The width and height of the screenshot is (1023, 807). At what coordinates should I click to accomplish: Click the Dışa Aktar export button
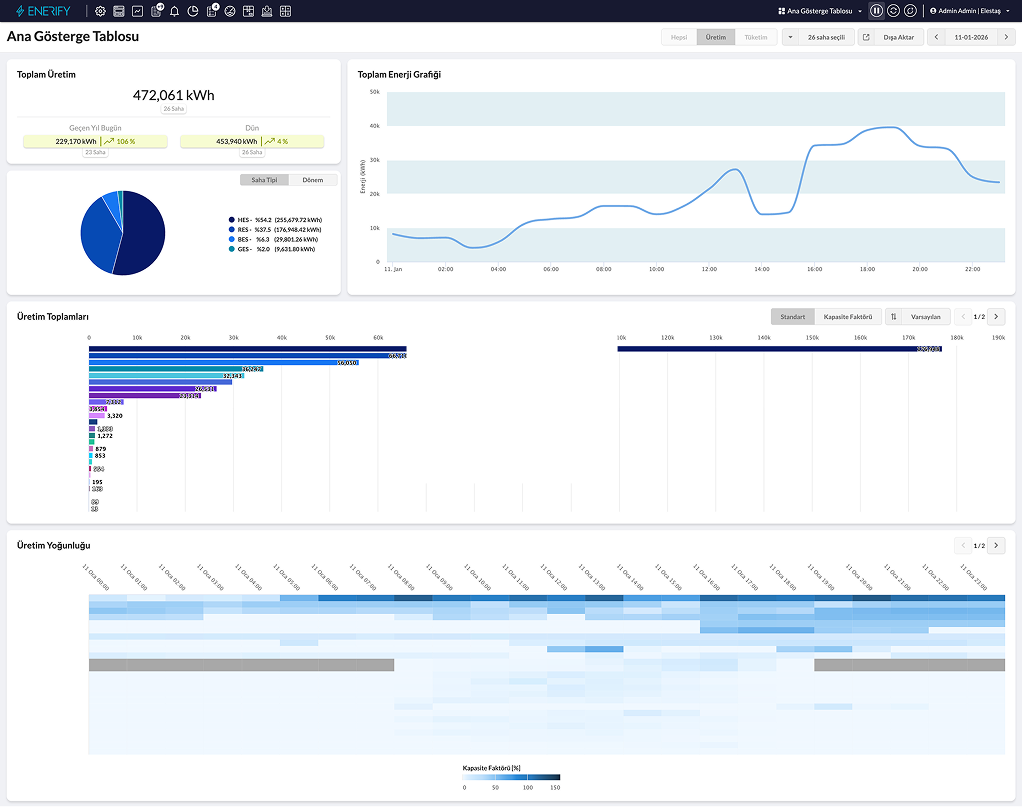point(888,37)
